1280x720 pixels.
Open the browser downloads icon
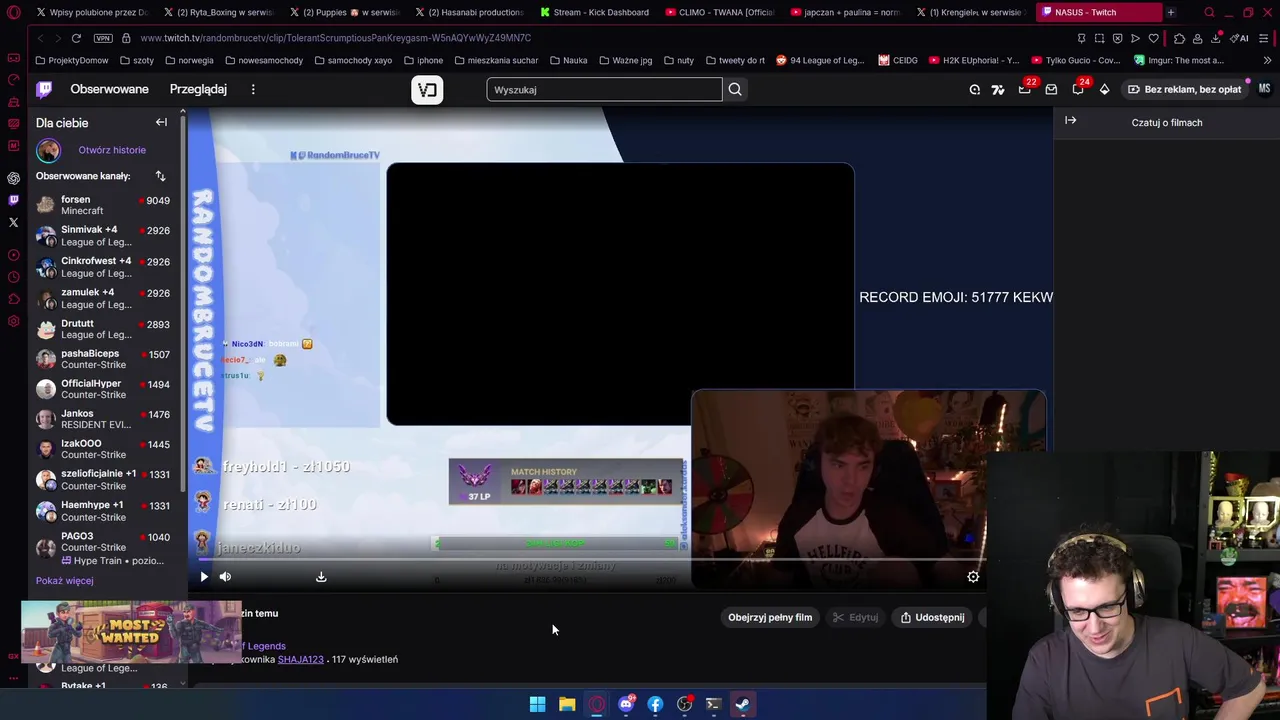coord(1215,38)
